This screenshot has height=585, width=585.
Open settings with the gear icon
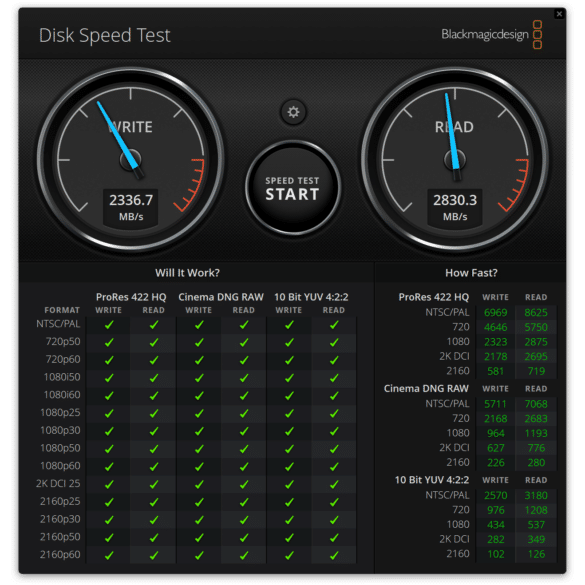293,112
